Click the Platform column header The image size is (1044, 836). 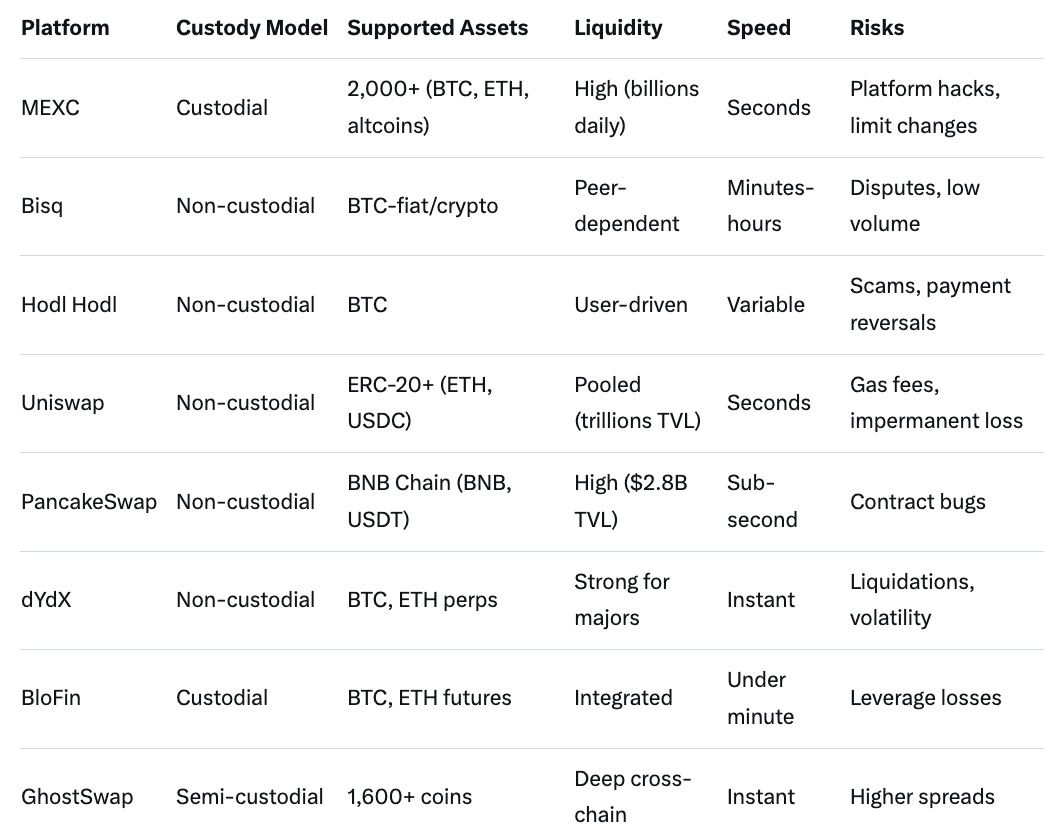(65, 28)
